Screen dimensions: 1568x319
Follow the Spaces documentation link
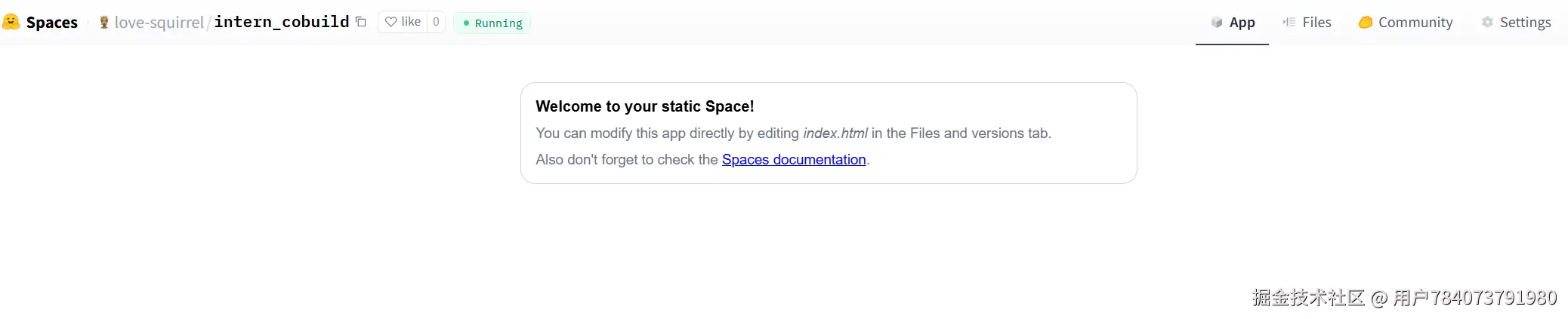pyautogui.click(x=794, y=160)
